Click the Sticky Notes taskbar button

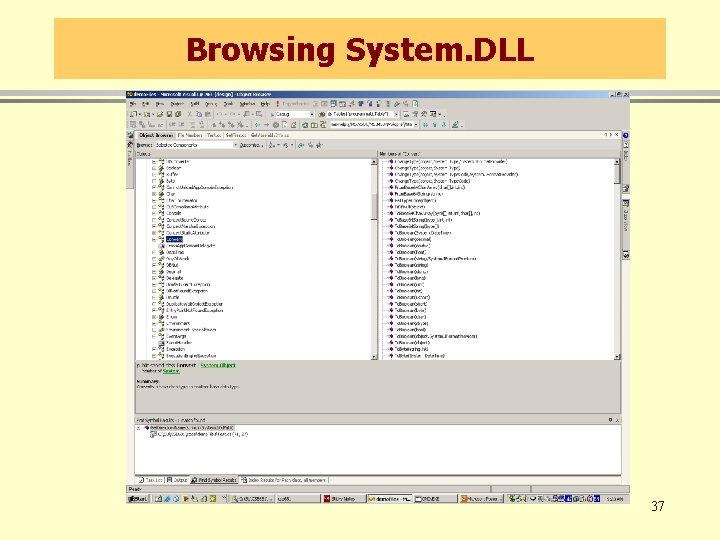point(343,499)
